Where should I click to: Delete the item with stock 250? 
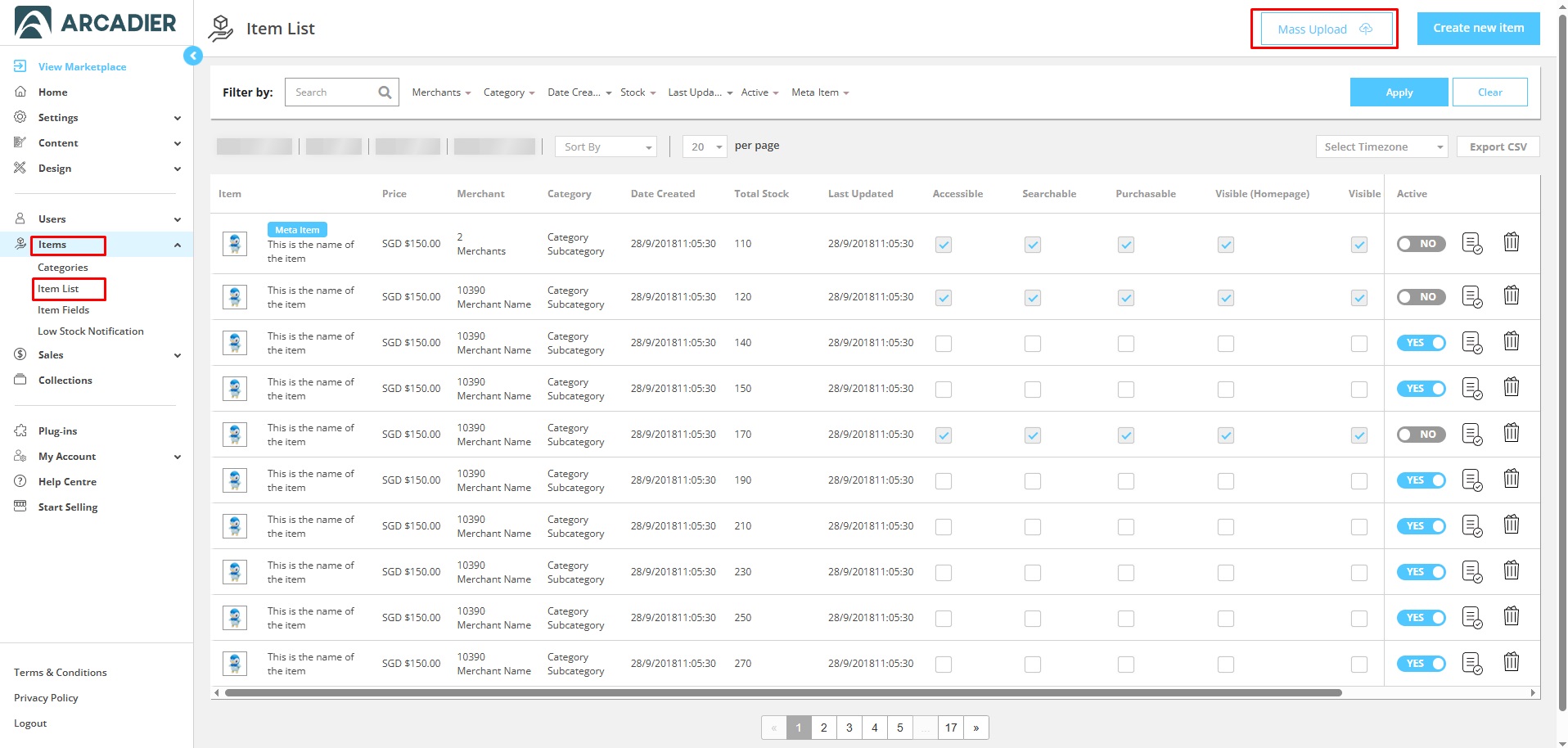(x=1512, y=616)
